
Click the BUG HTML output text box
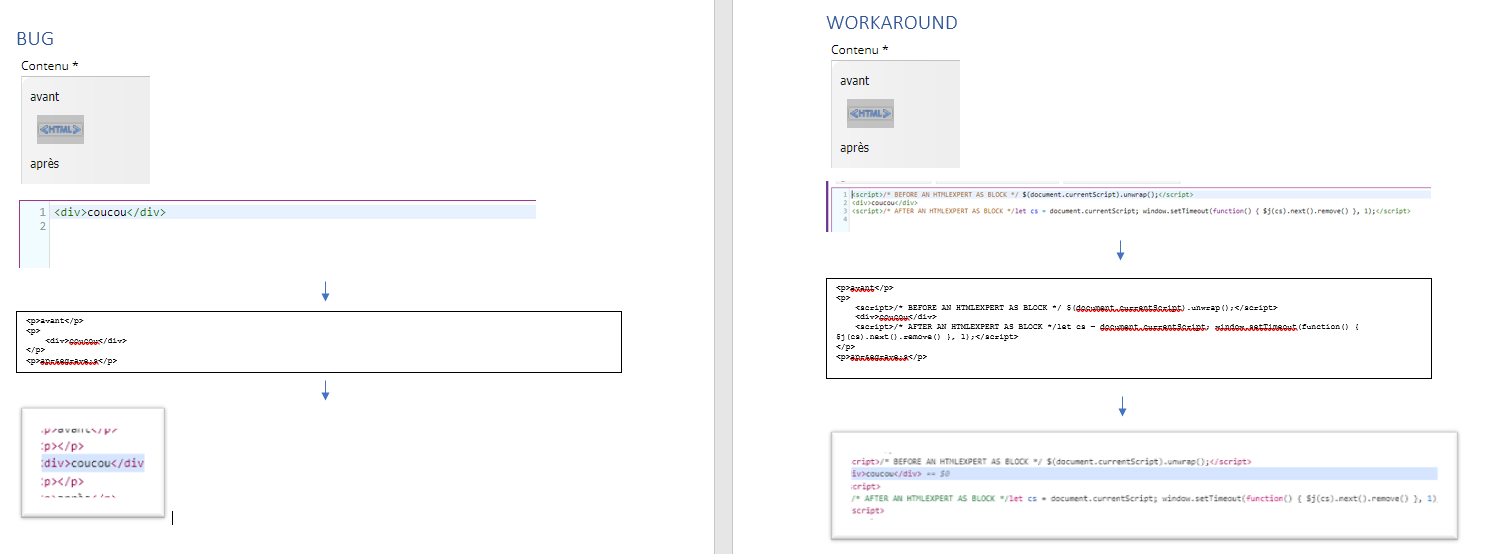[319, 342]
